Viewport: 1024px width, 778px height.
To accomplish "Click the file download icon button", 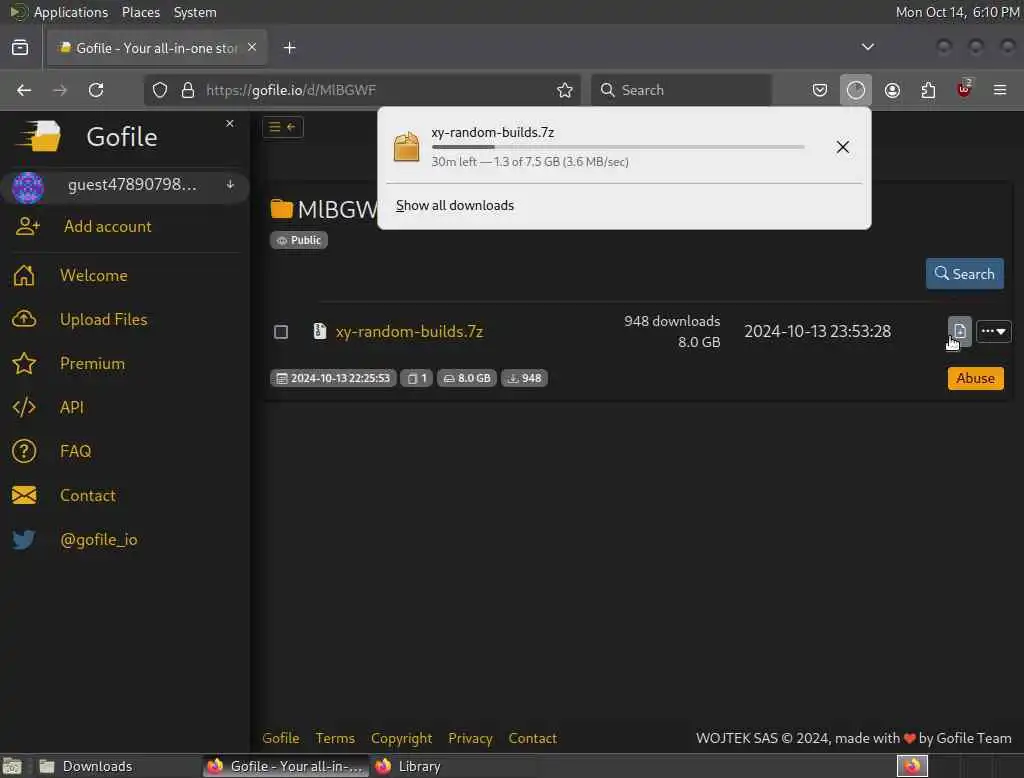I will [959, 331].
